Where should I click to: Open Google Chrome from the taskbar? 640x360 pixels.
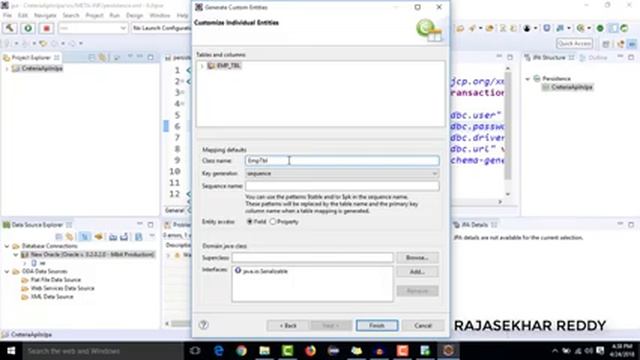pyautogui.click(x=241, y=351)
